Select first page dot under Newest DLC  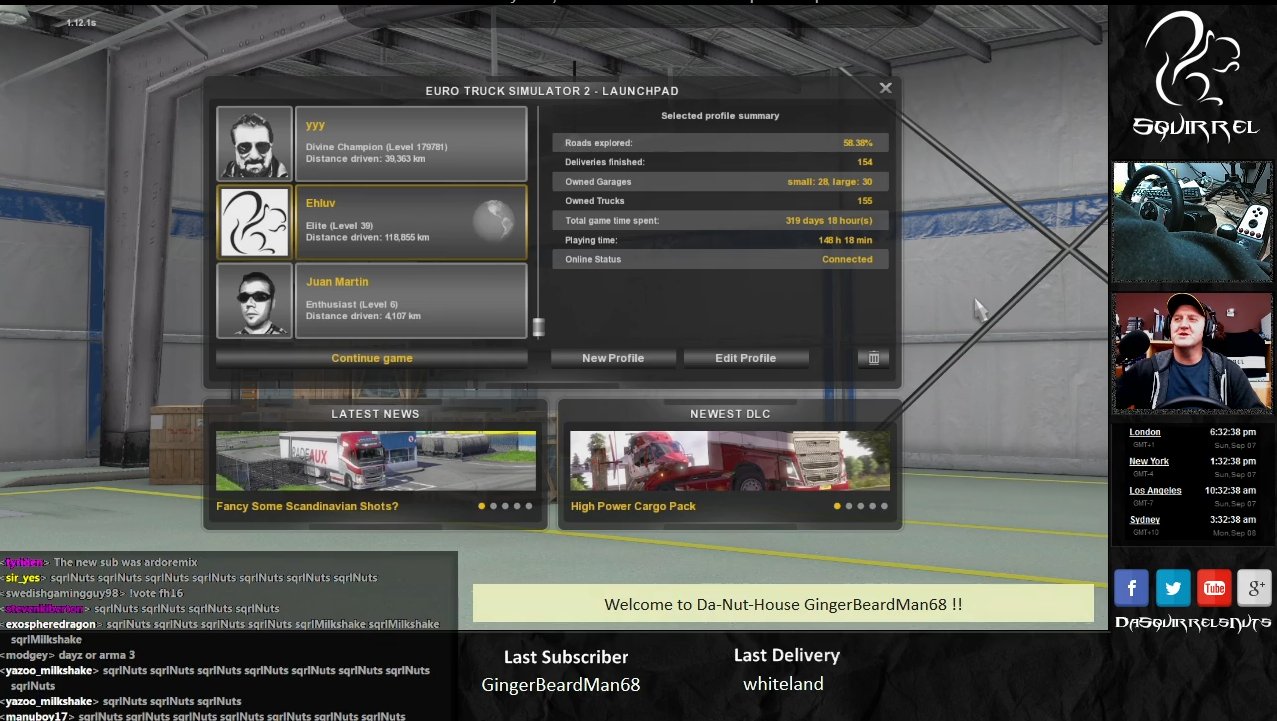(x=837, y=506)
